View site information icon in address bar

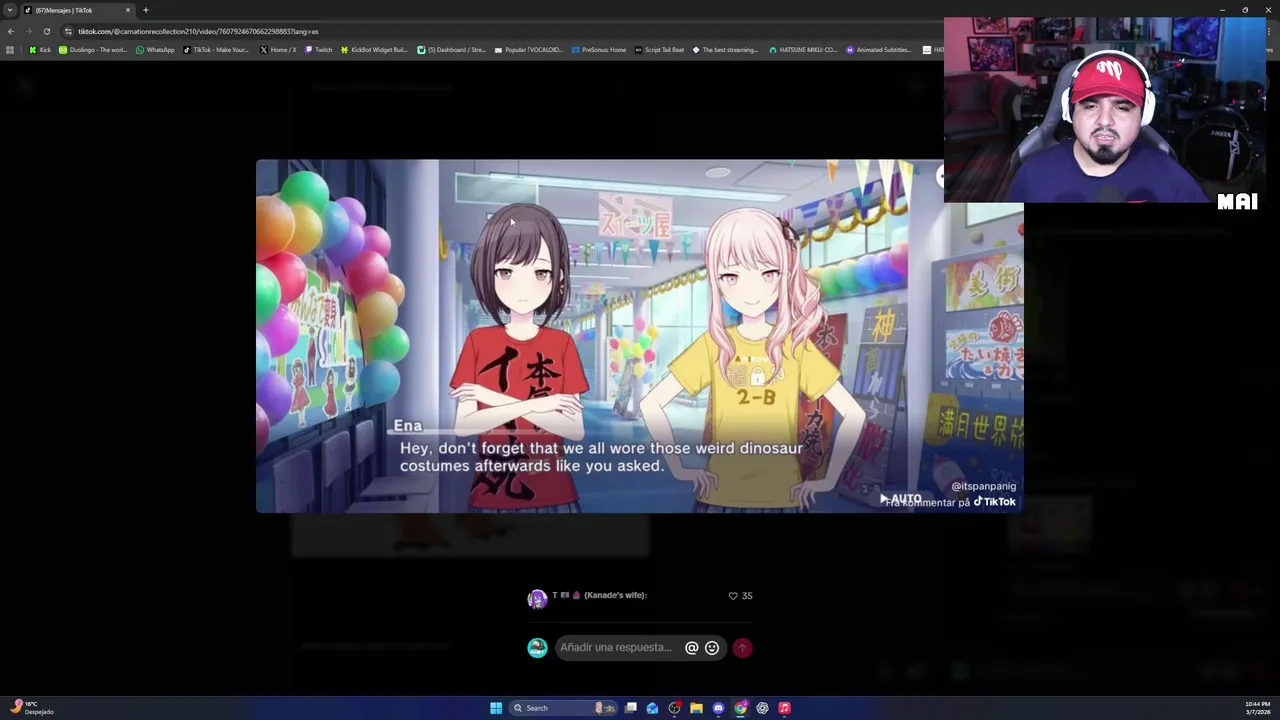[68, 31]
